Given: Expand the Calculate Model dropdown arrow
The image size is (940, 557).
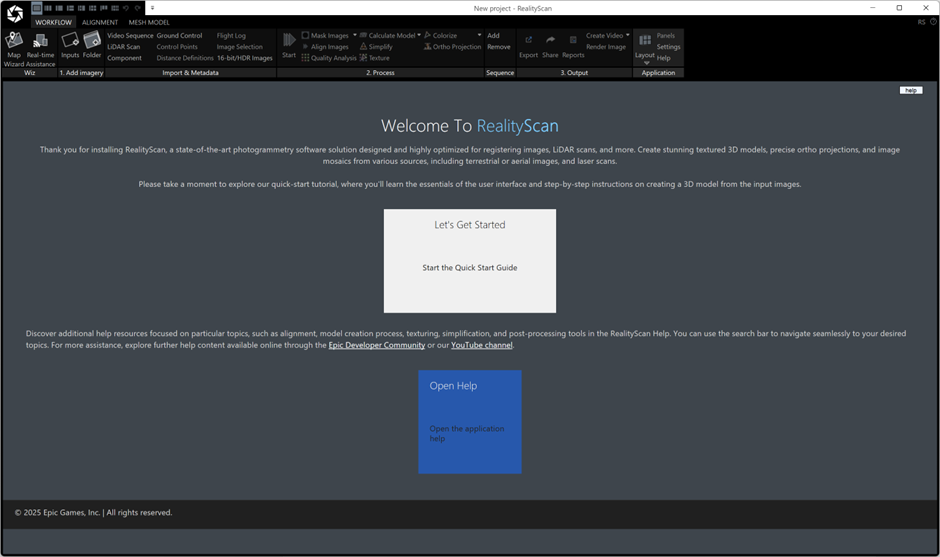Looking at the screenshot, I should 419,35.
